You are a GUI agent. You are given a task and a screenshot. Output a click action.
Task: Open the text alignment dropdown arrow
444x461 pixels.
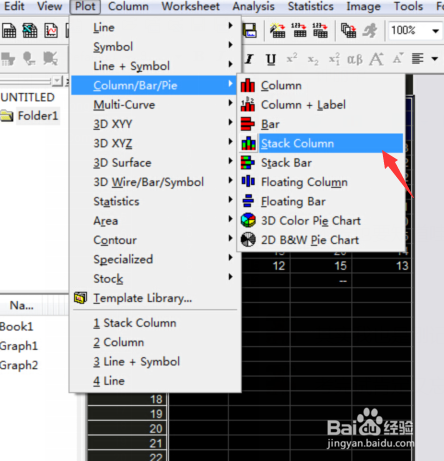[435, 59]
